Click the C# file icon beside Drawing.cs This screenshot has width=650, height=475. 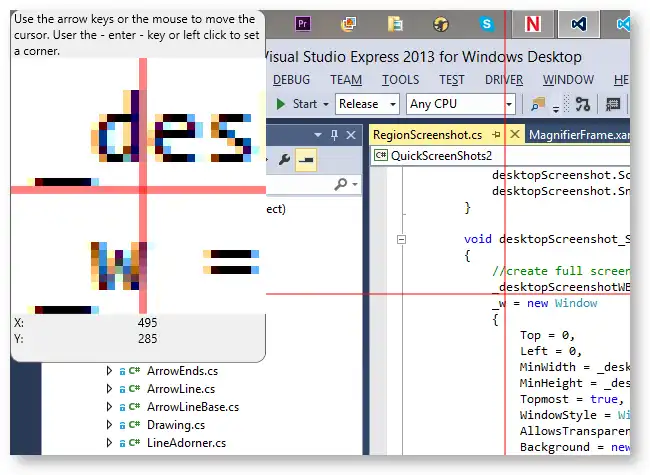[134, 424]
